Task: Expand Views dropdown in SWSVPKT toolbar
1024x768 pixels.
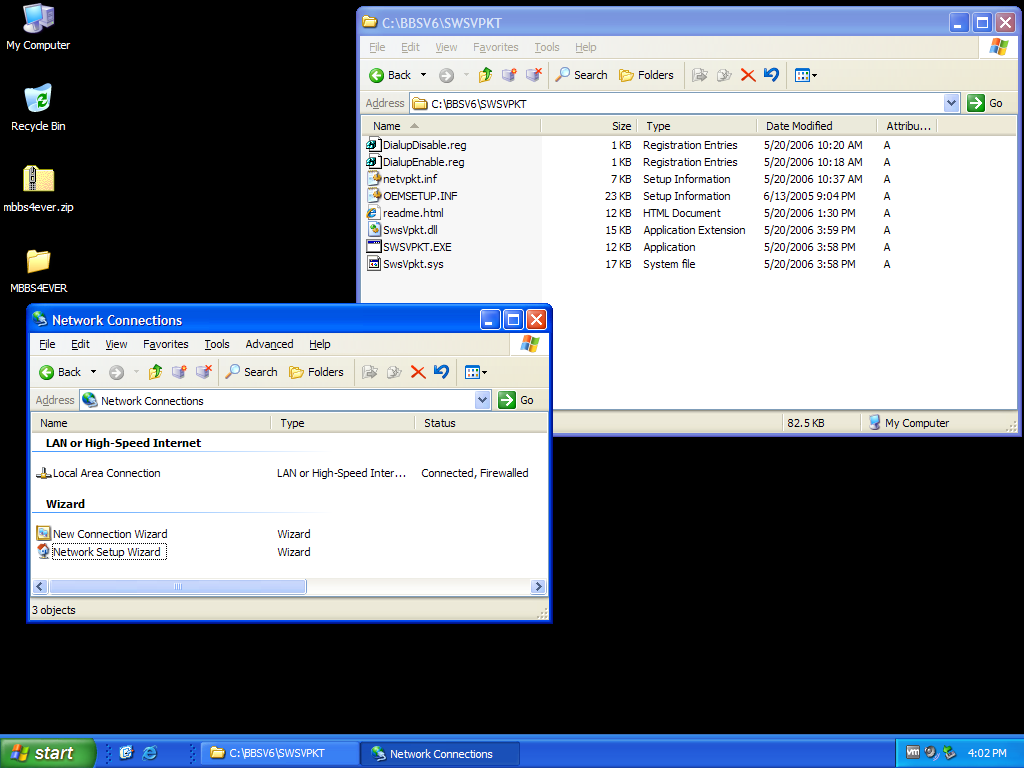Action: [x=814, y=75]
